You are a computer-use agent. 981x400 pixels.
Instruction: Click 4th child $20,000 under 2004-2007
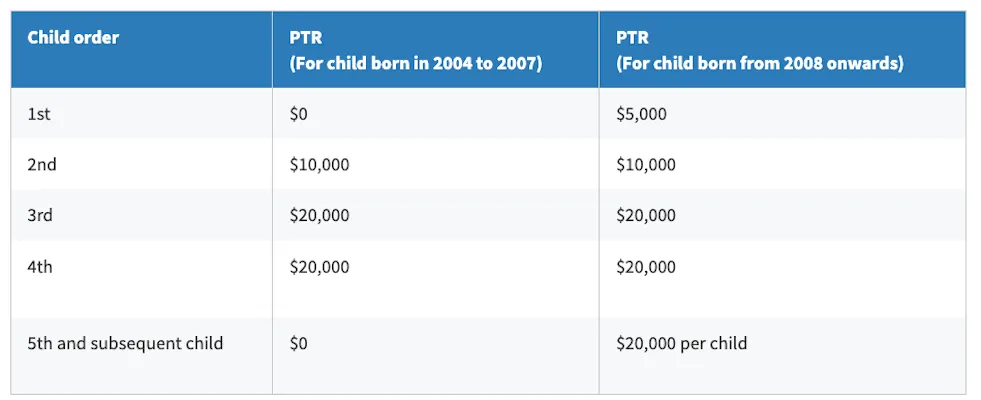pos(319,267)
